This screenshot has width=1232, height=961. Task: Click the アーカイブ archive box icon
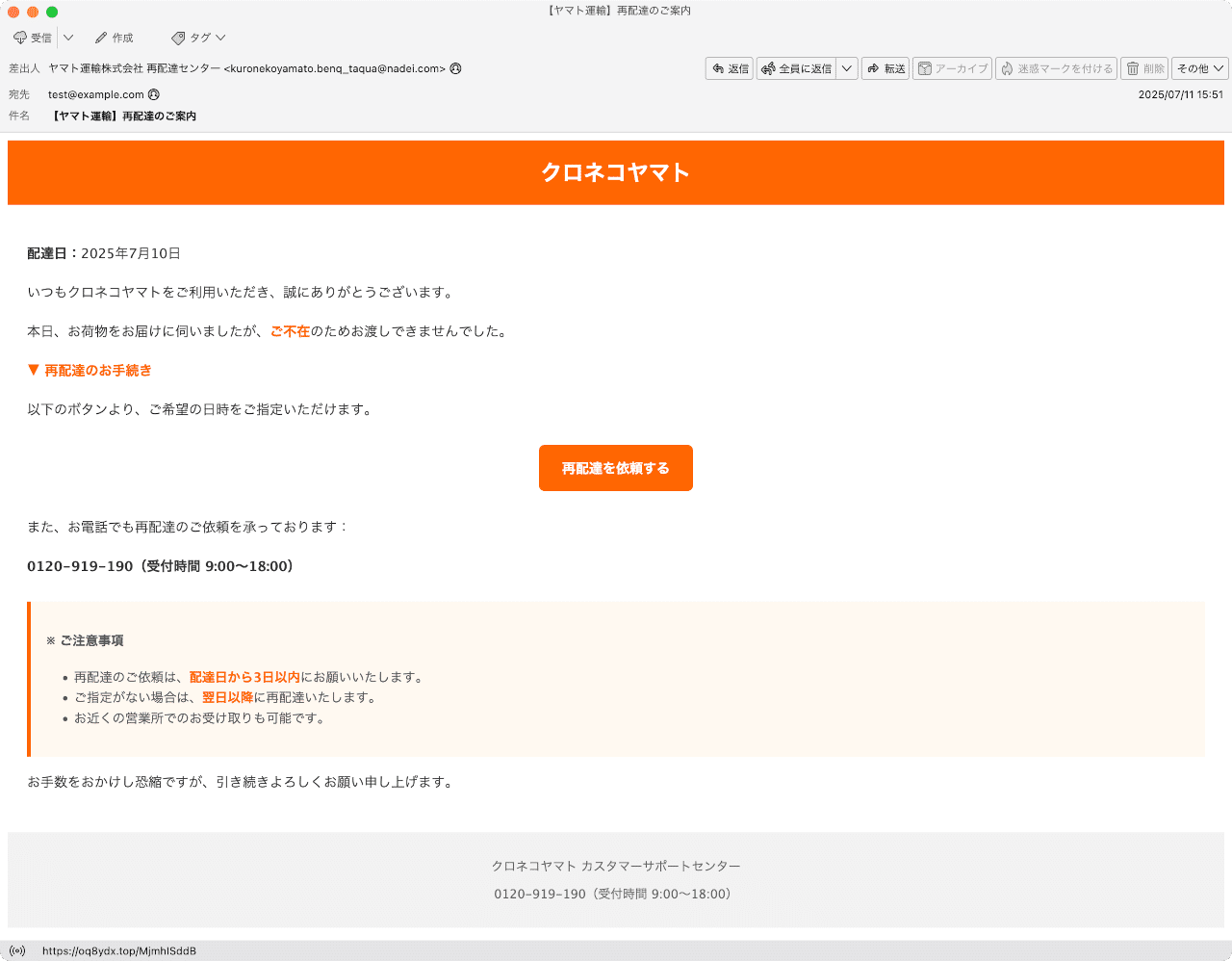click(x=926, y=68)
